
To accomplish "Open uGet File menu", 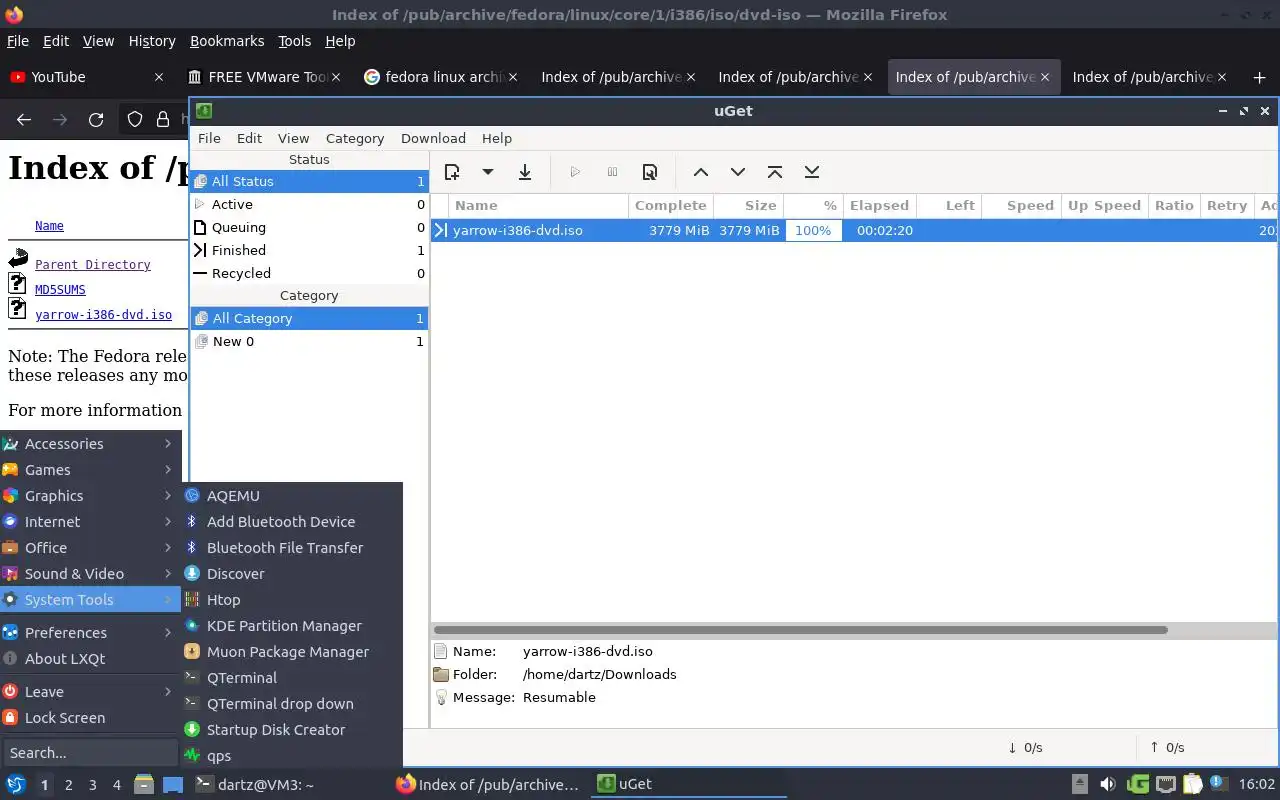I will coord(209,138).
